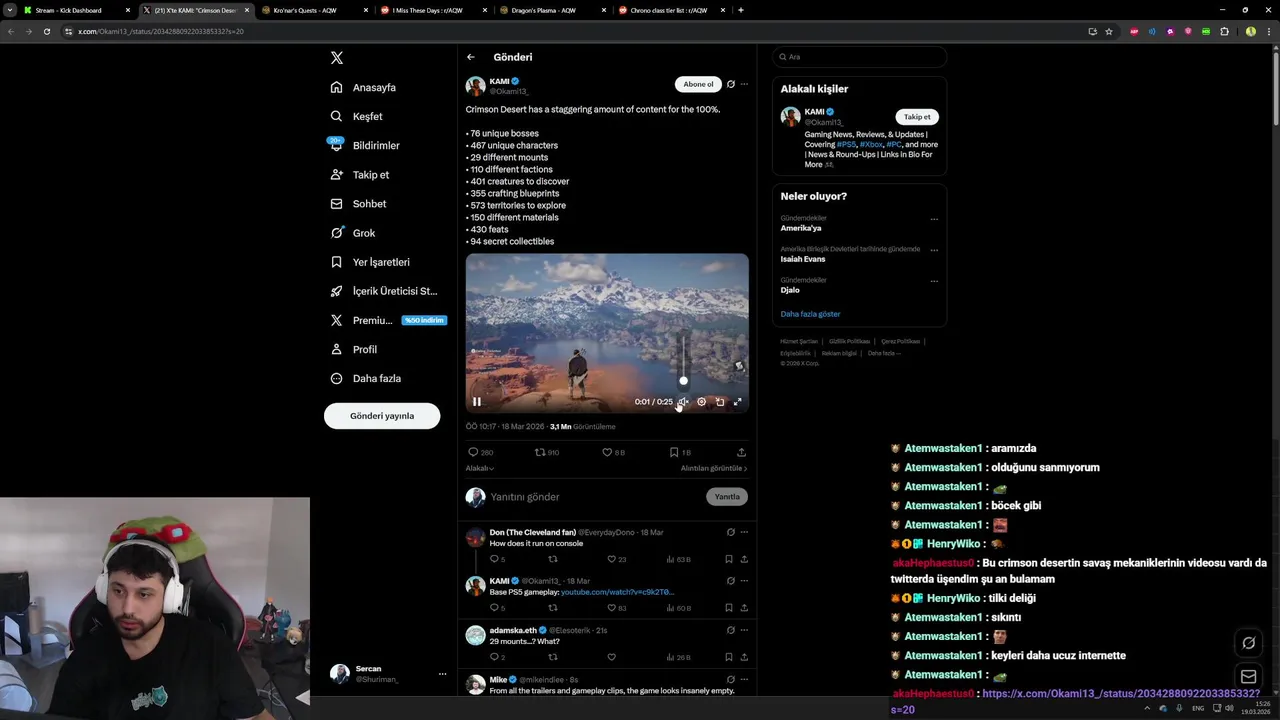Open the Alakalı sort dropdown

click(480, 468)
